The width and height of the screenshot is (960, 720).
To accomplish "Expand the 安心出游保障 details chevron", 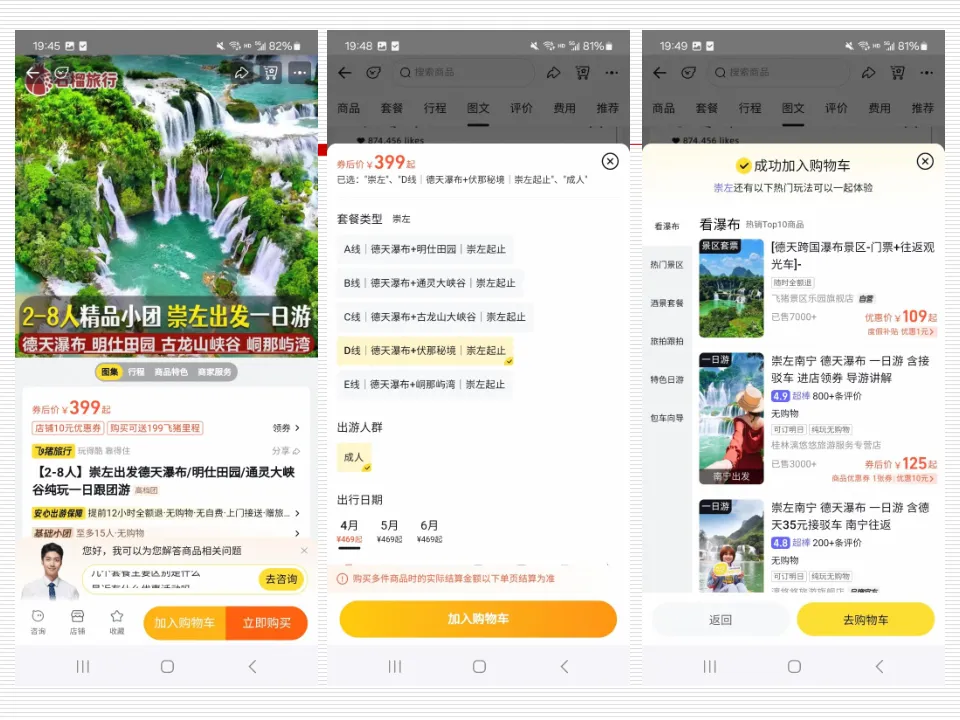I will tap(297, 512).
